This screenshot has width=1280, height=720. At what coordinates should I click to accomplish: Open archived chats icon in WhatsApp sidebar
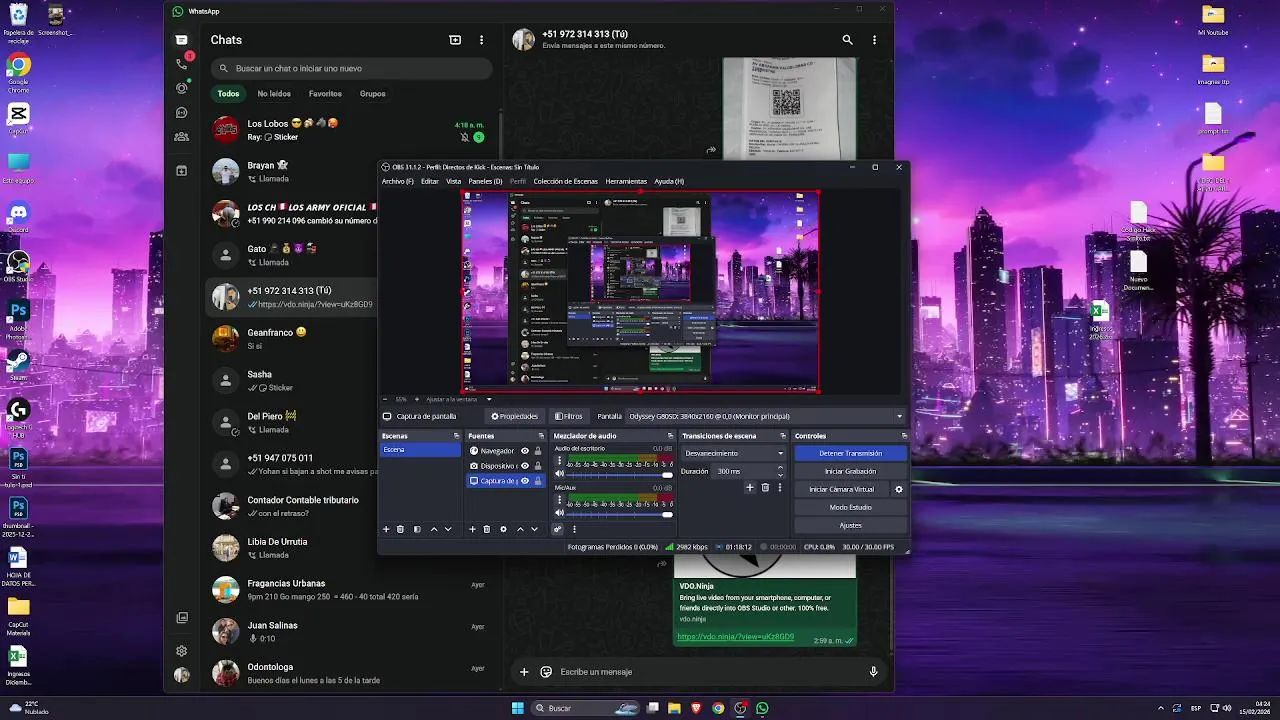tap(181, 171)
